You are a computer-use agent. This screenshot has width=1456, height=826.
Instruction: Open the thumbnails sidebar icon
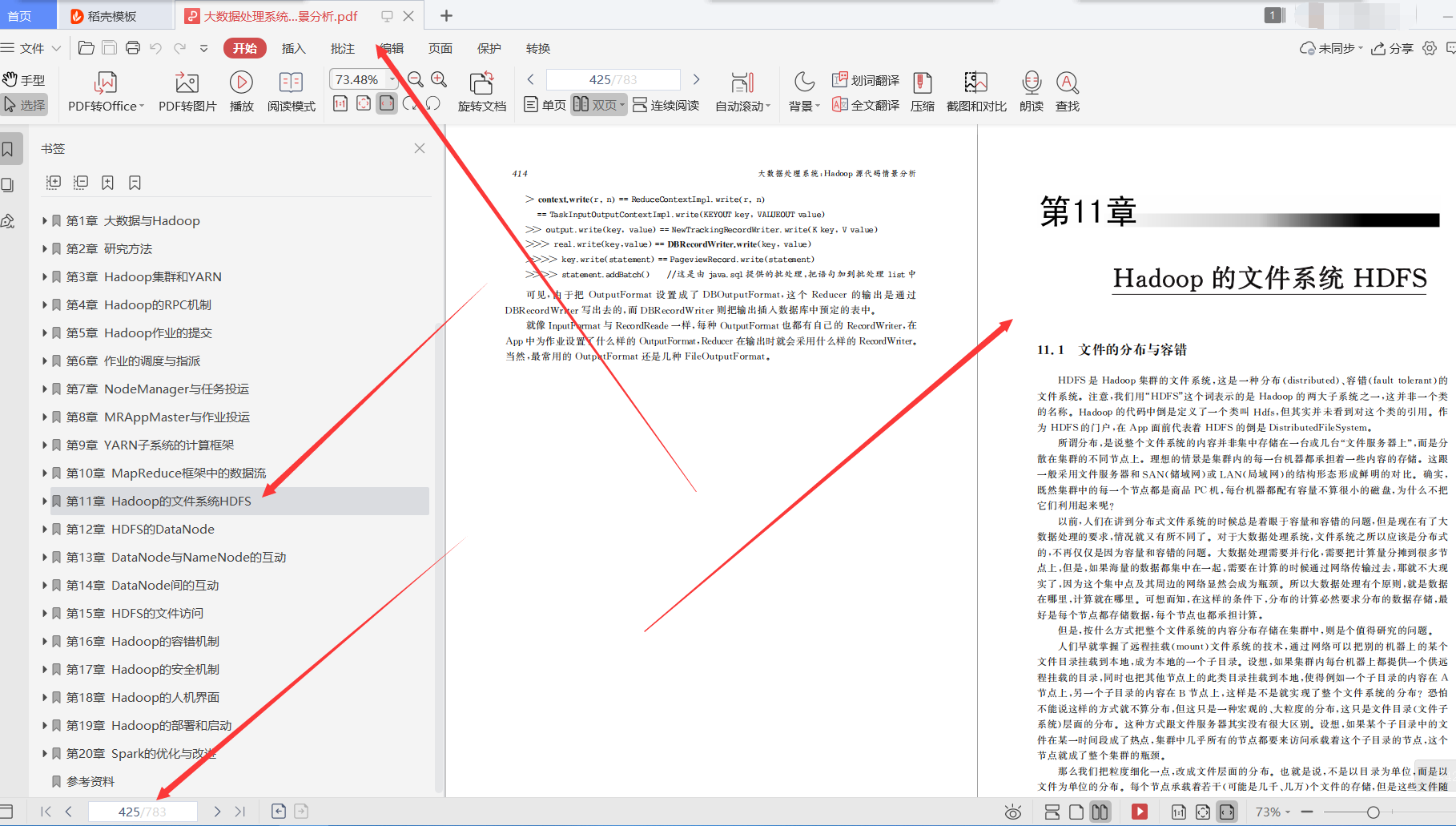pos(8,185)
